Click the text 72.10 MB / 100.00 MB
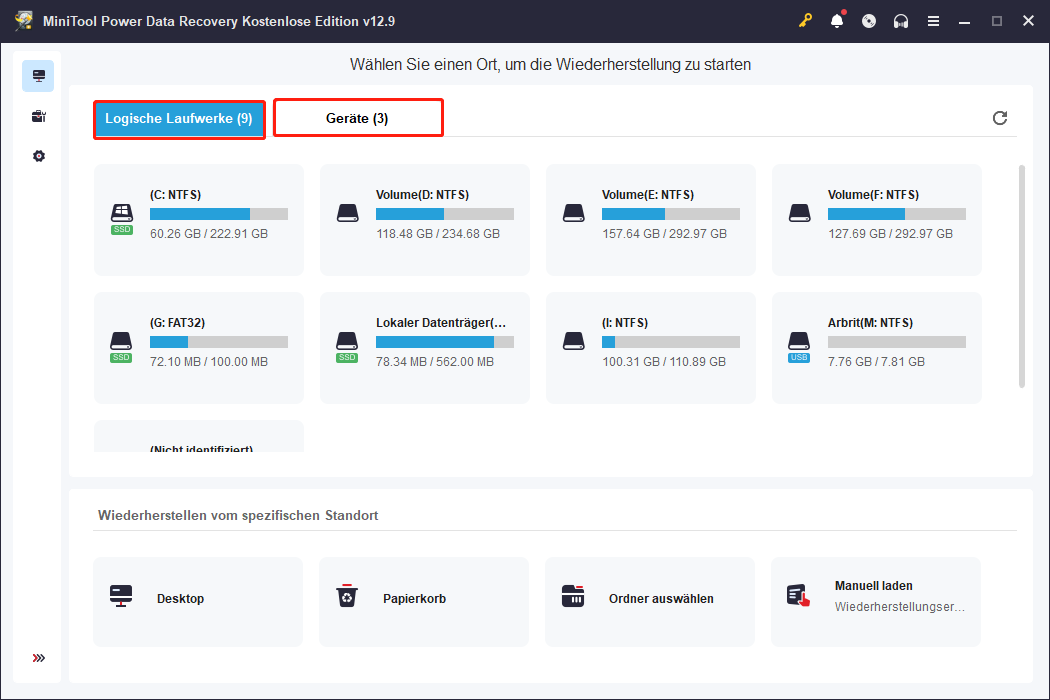1050x700 pixels. click(209, 362)
